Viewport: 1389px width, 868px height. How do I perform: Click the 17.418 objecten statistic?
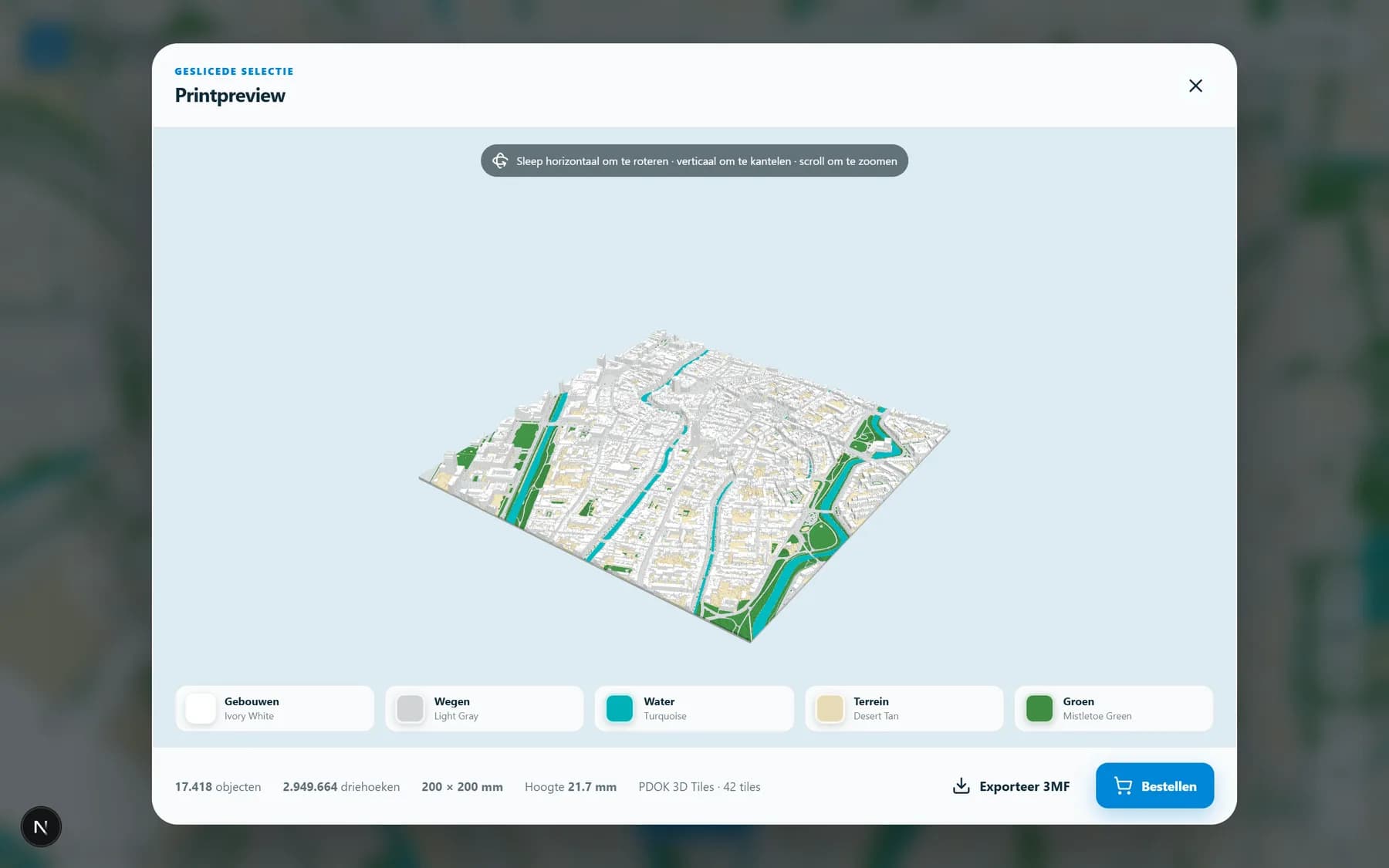pos(218,787)
